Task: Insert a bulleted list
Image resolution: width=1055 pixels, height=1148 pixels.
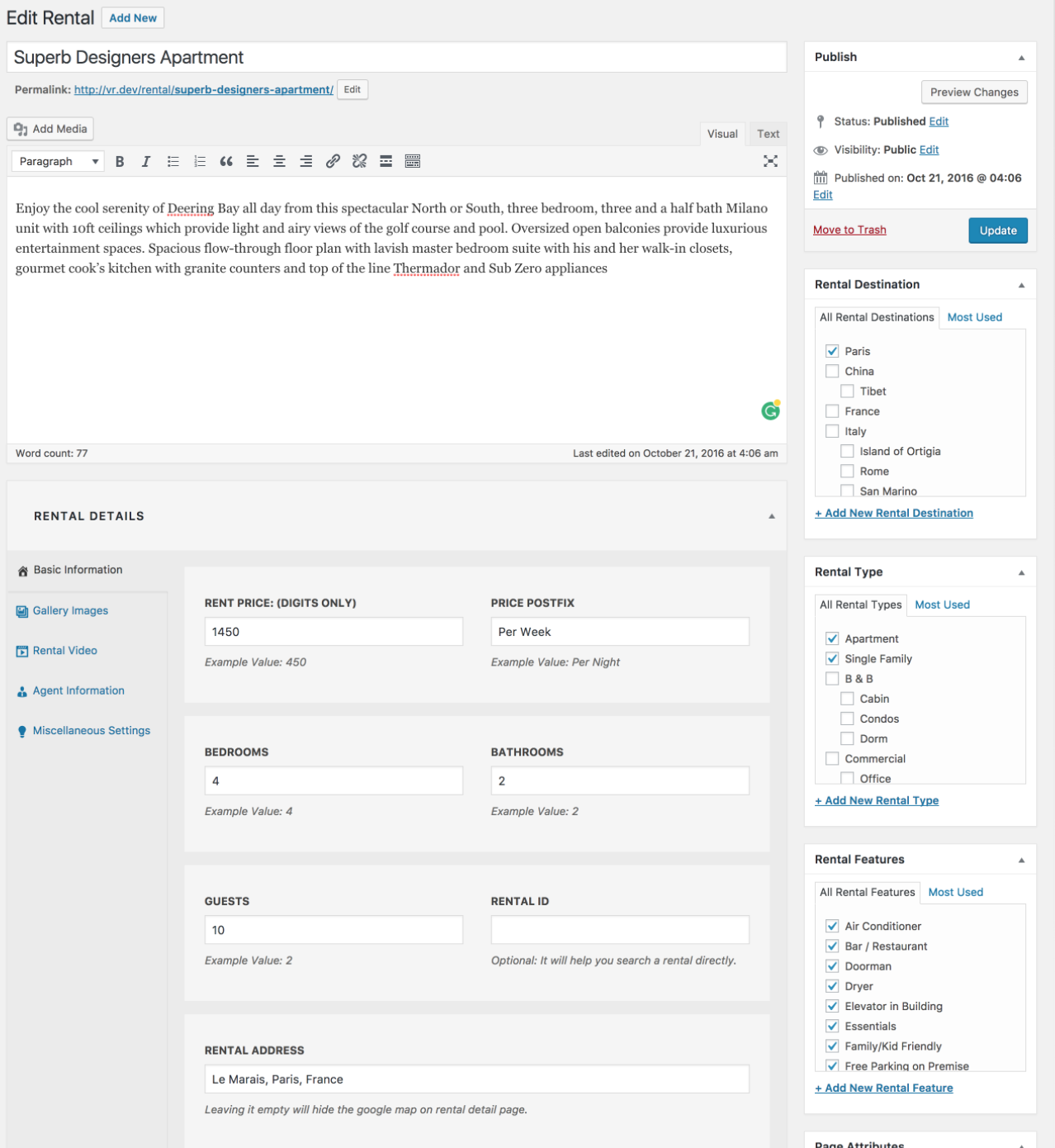Action: point(173,162)
